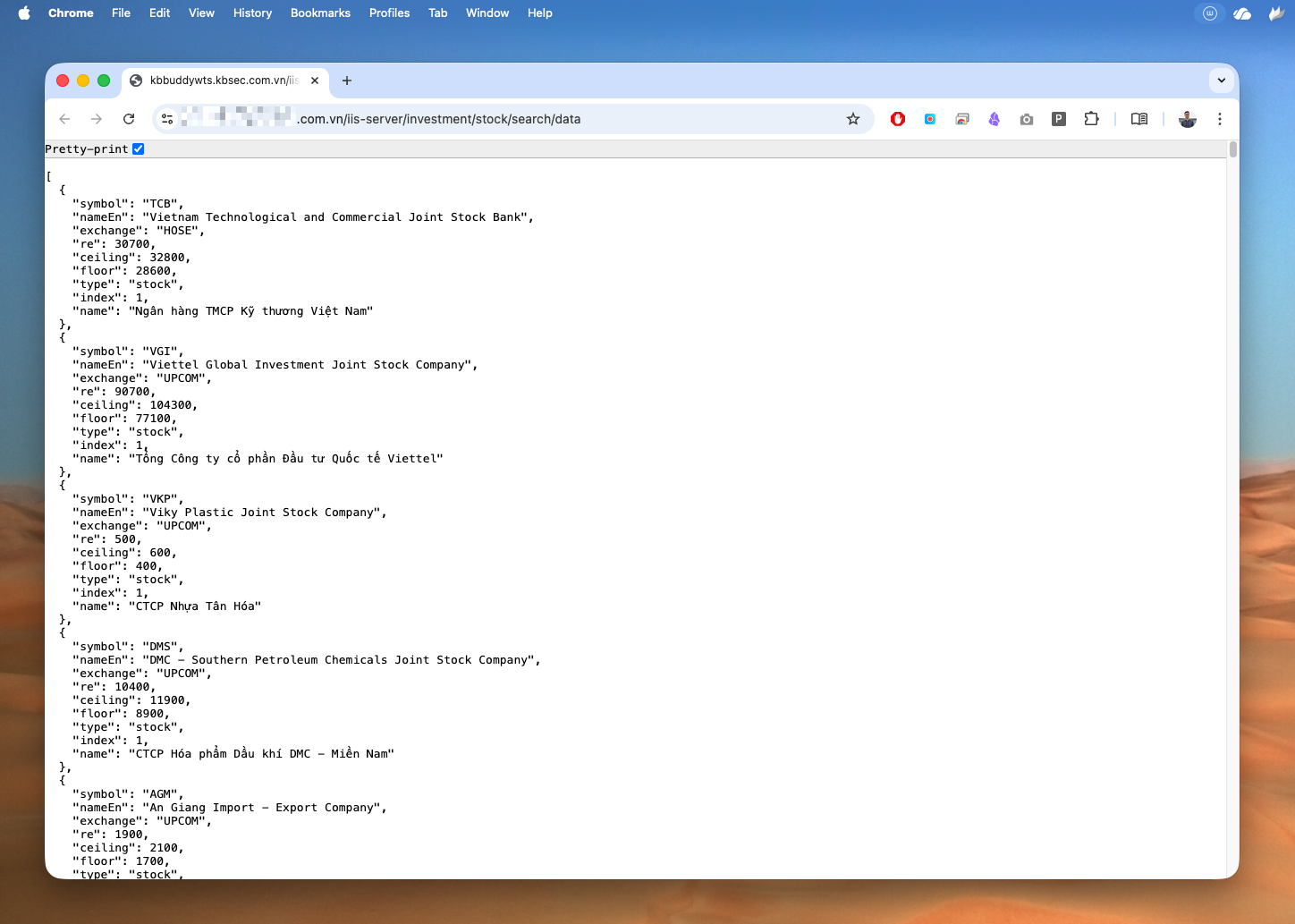Viewport: 1295px width, 924px height.
Task: Open the Extensions puzzle piece menu
Action: [x=1091, y=119]
